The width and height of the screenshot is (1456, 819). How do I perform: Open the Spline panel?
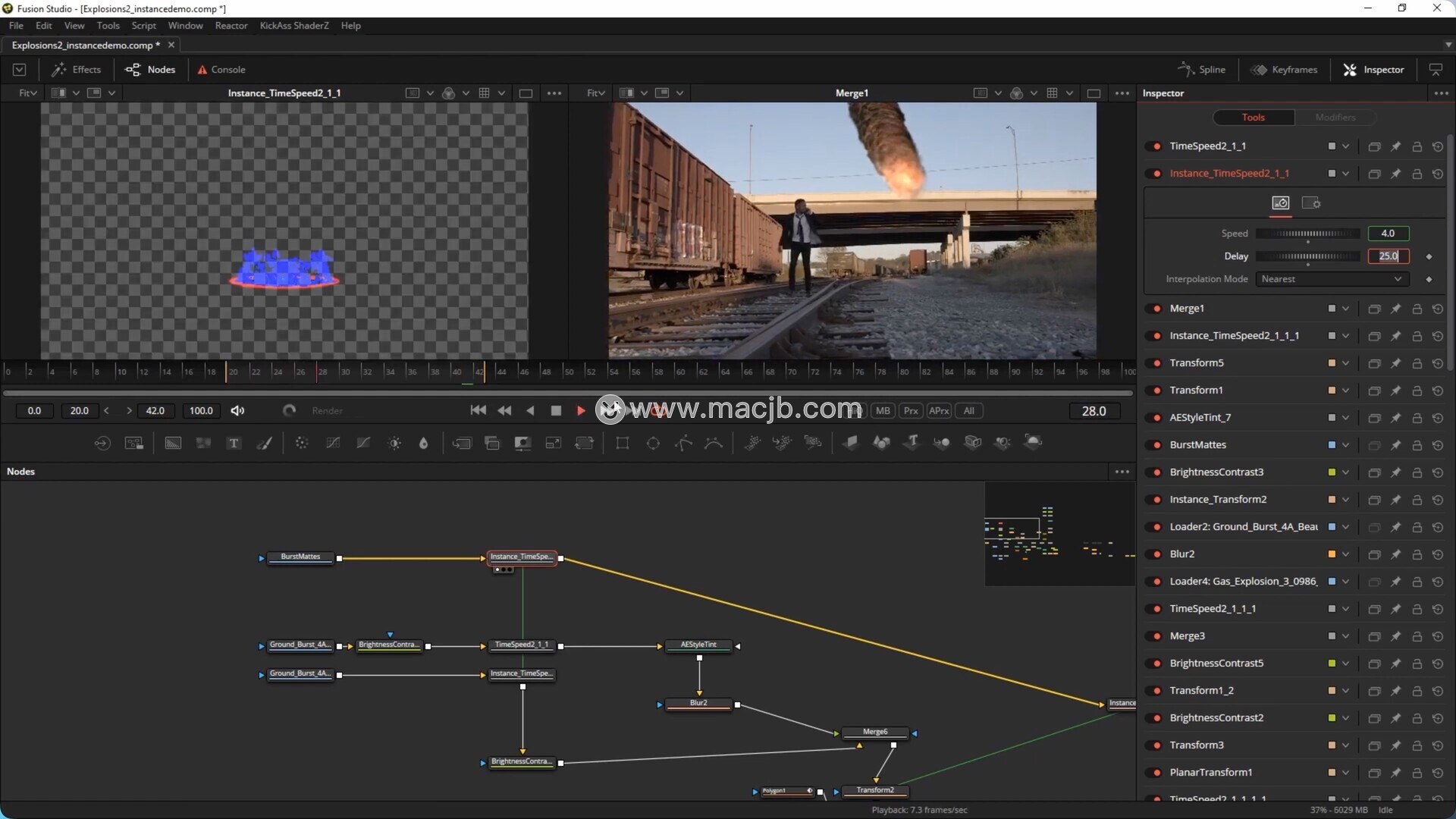point(1202,70)
